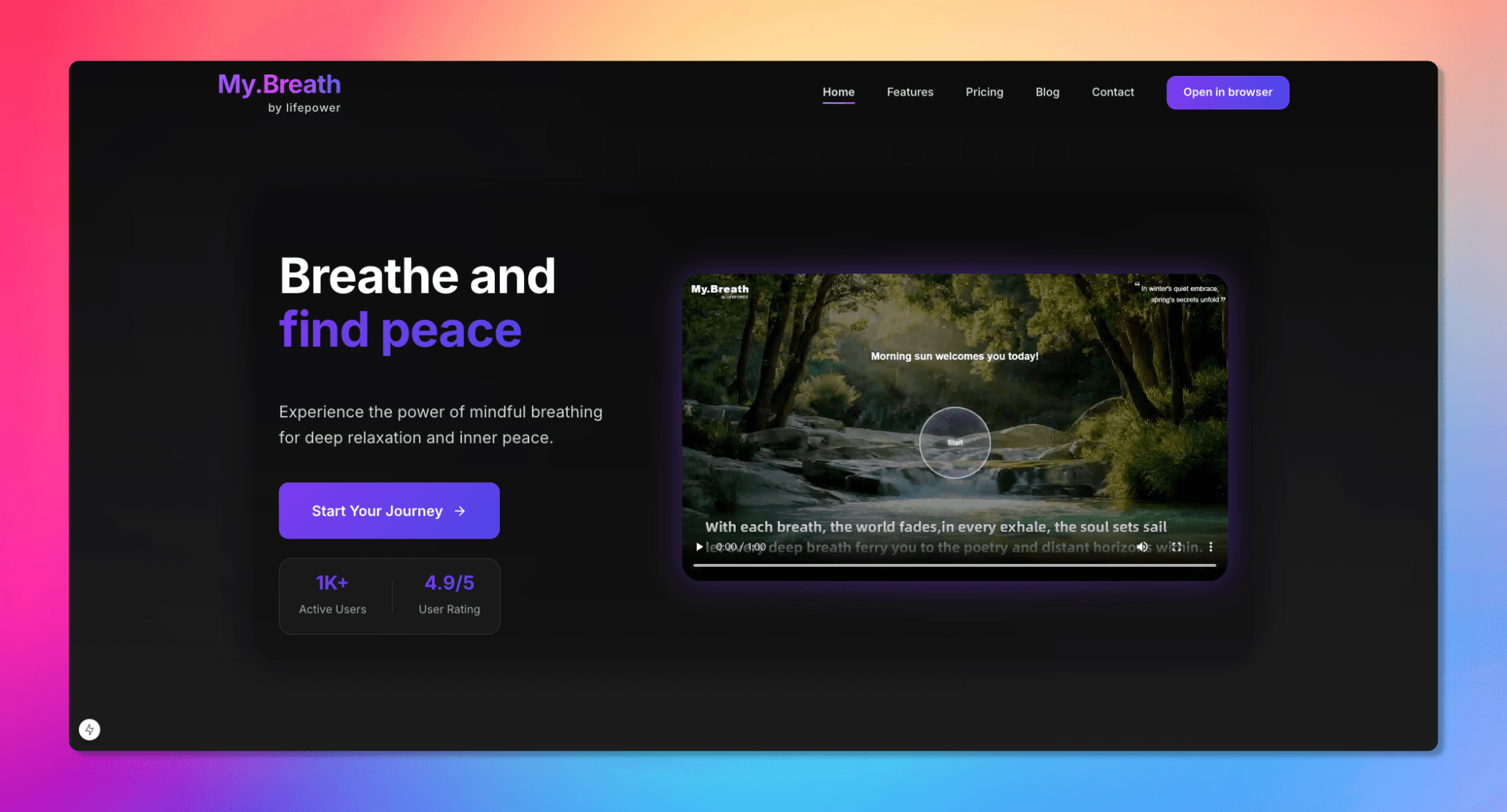Click My.Breath watermark inside the video
Viewport: 1507px width, 812px height.
[x=720, y=290]
